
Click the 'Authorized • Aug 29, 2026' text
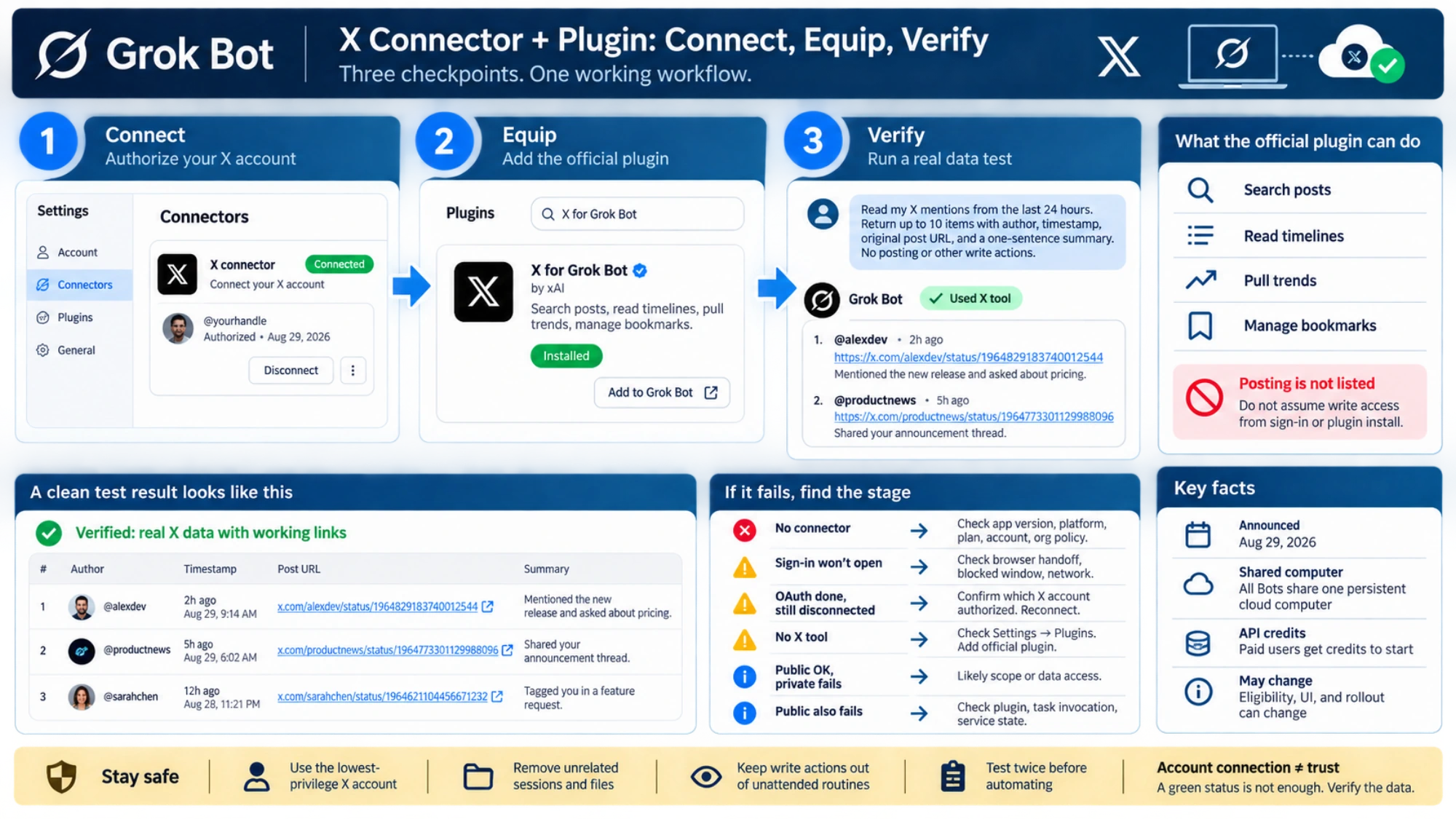[266, 337]
